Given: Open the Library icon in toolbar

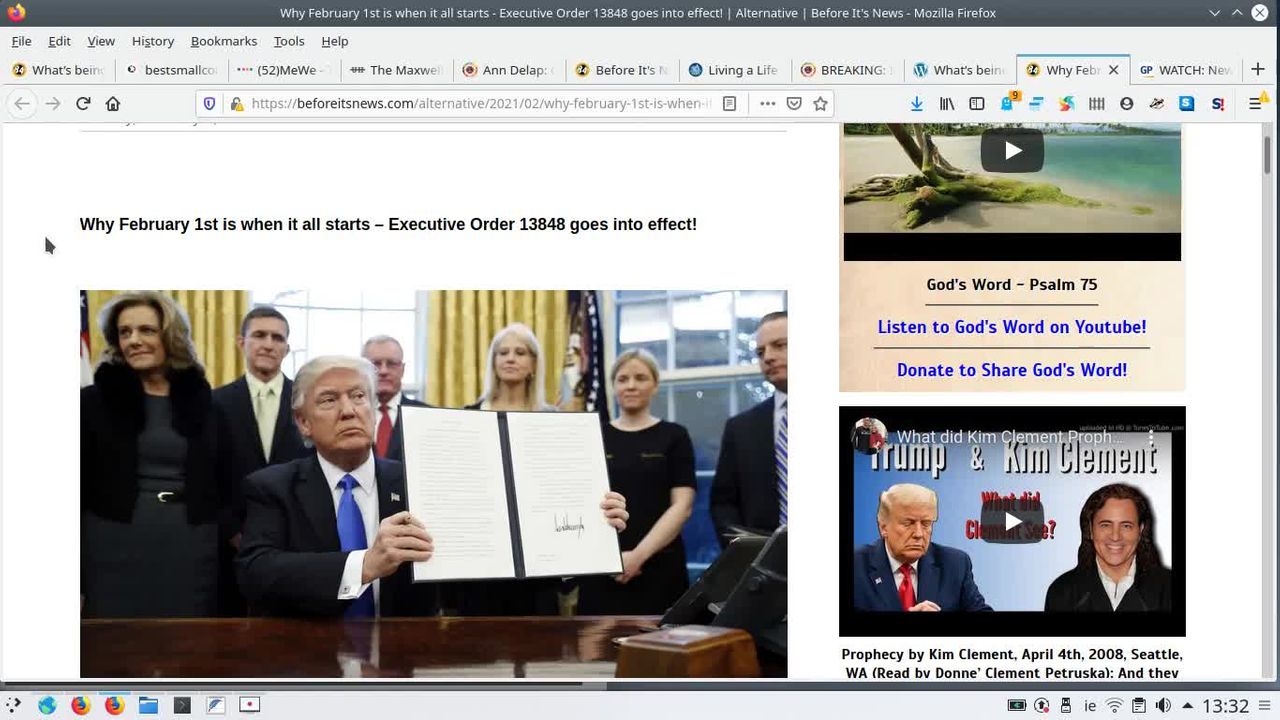Looking at the screenshot, I should click(947, 104).
